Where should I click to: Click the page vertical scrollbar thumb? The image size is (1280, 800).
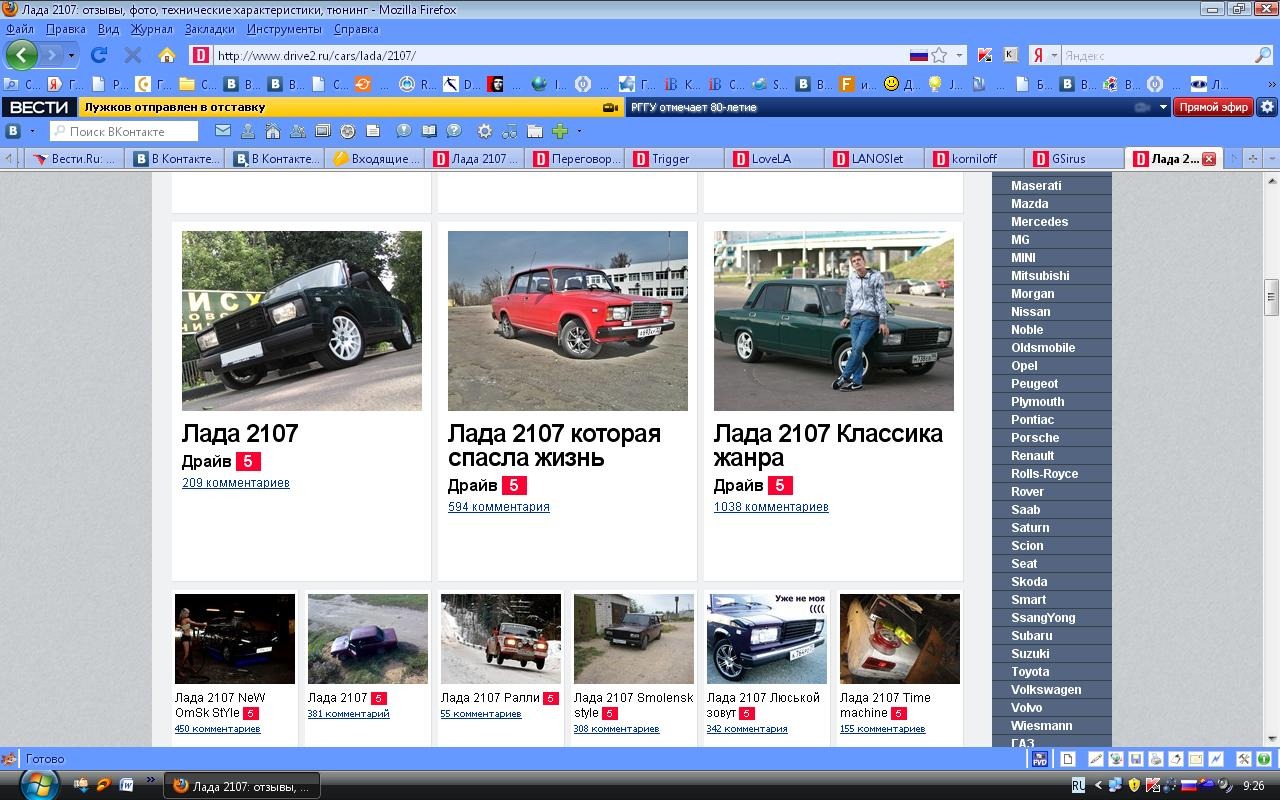(x=1272, y=297)
